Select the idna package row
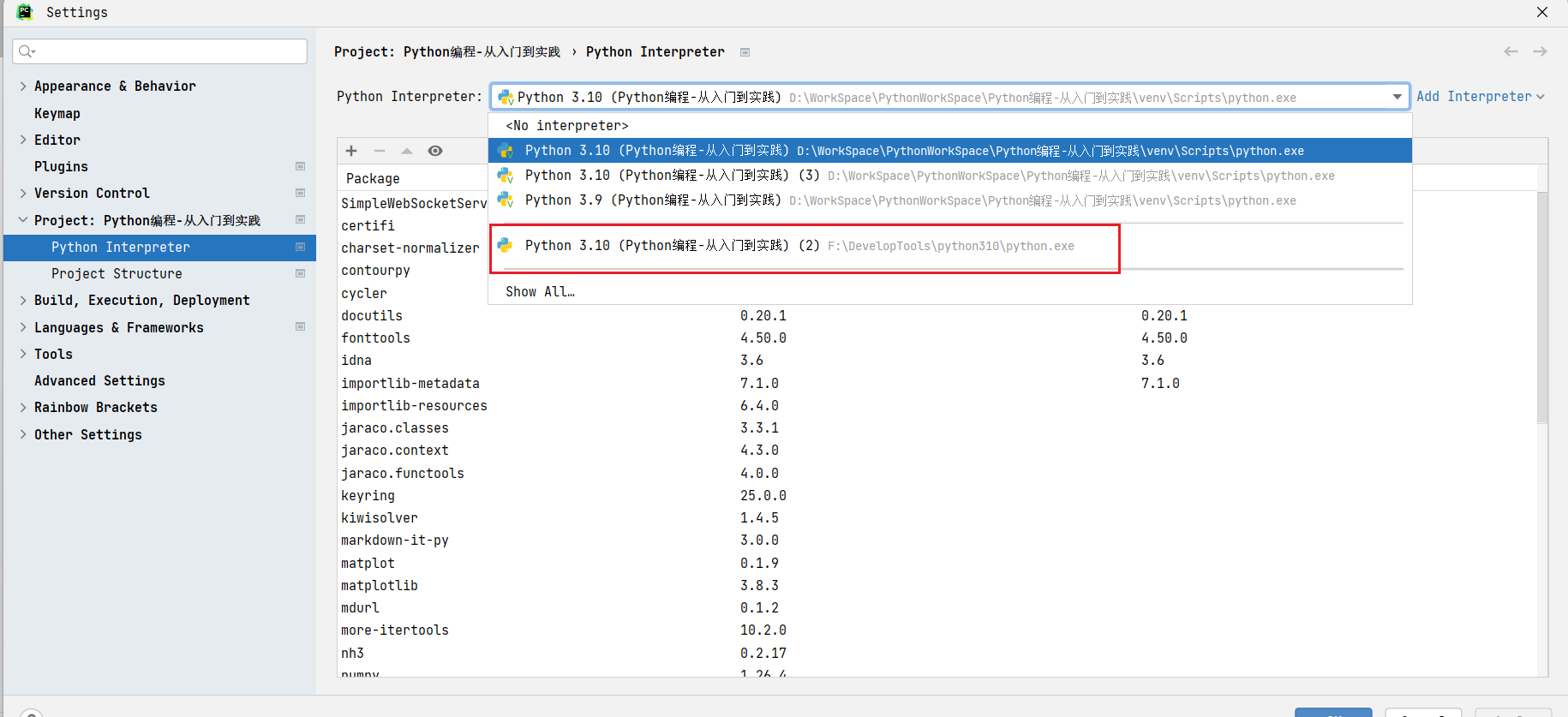Viewport: 1568px width, 717px height. point(937,360)
